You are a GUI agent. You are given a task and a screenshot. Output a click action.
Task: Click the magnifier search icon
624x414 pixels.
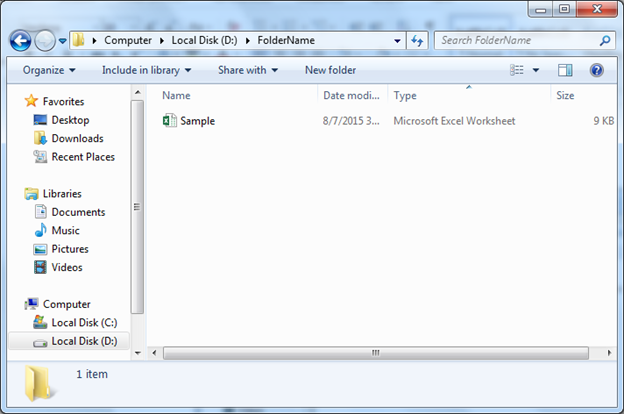[x=605, y=41]
